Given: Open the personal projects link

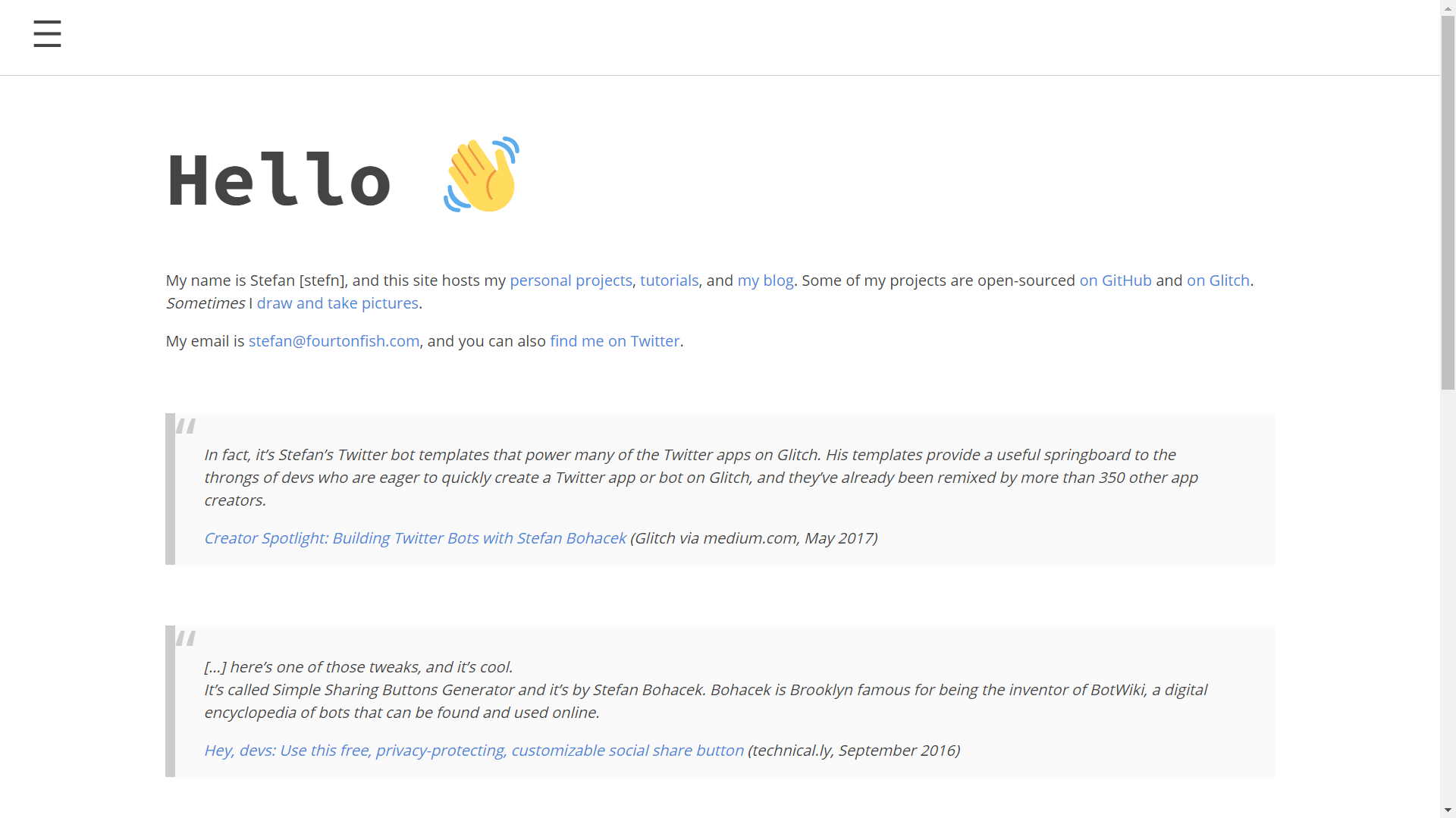Looking at the screenshot, I should click(x=570, y=281).
